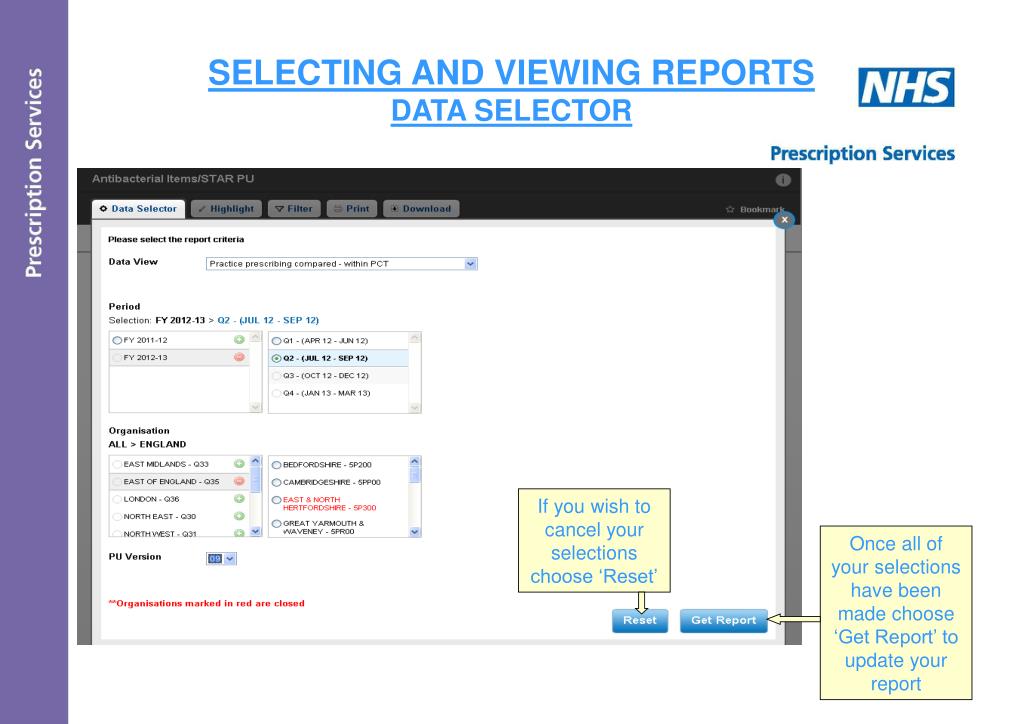Expand FY 2011-12 with green plus icon
This screenshot has width=1024, height=724.
(x=239, y=339)
